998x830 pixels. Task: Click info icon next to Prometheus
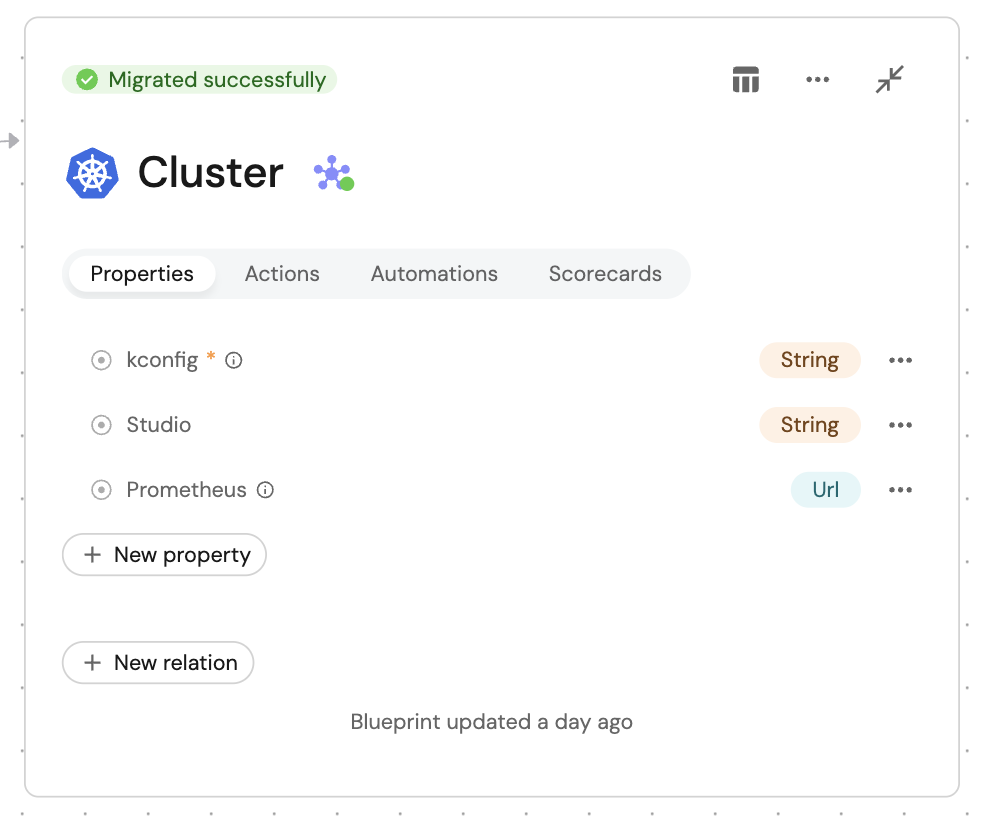point(265,490)
